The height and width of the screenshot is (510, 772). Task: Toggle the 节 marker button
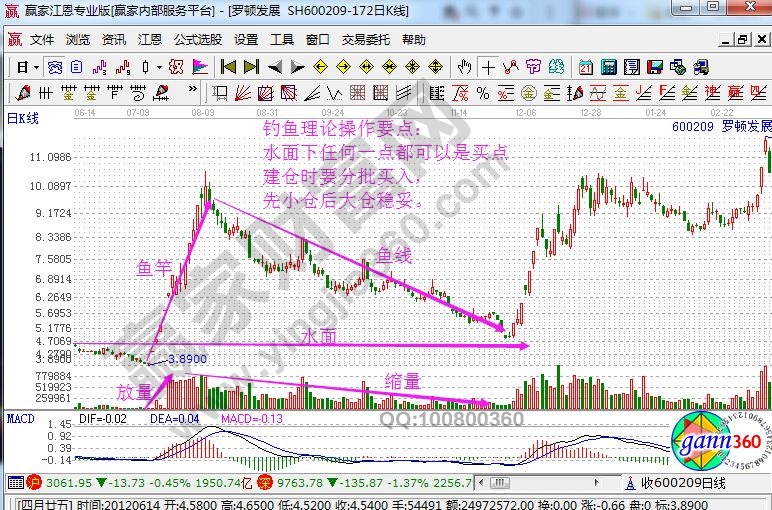(x=534, y=67)
